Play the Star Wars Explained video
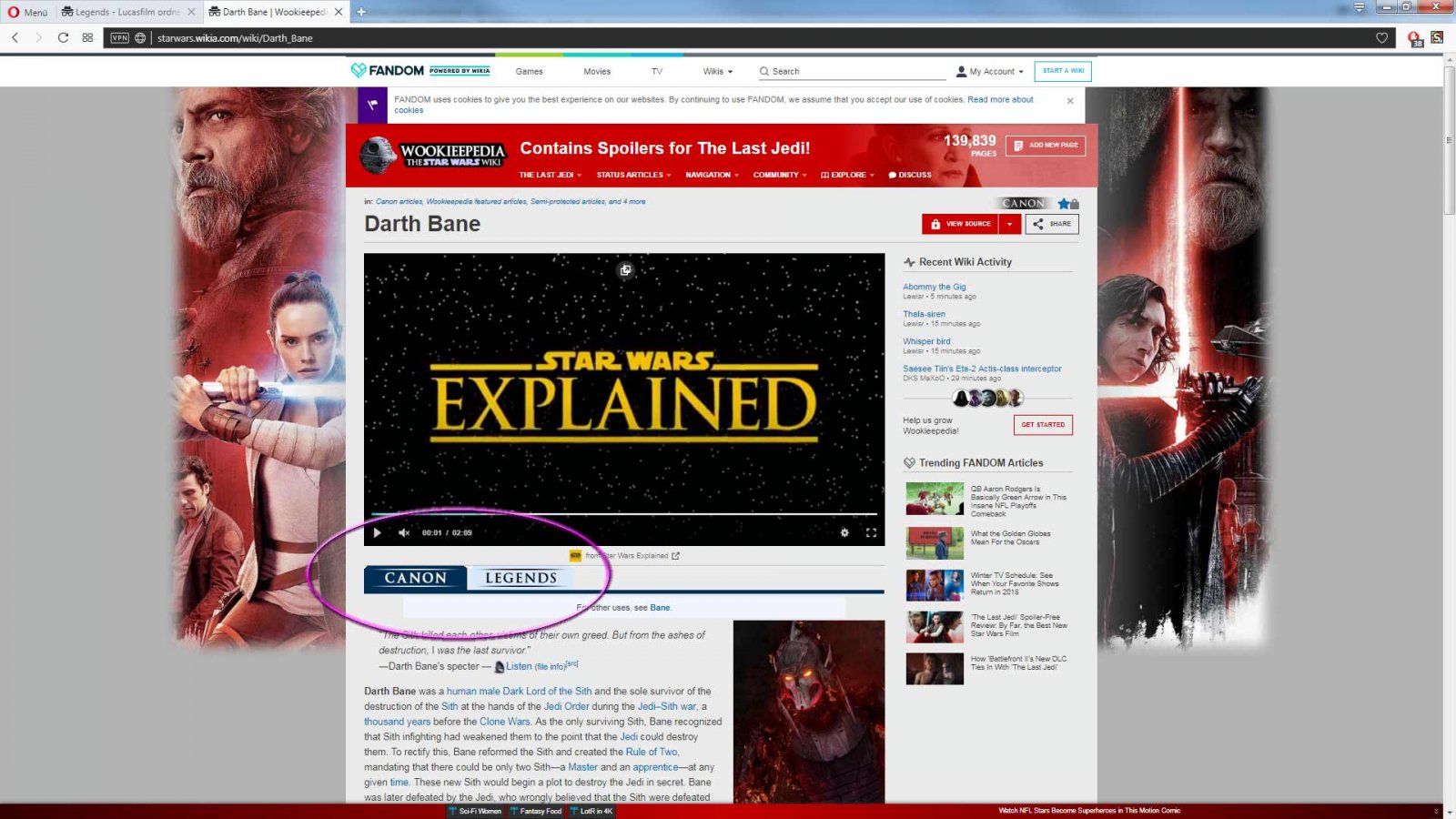Screen dimensions: 1456x819 click(x=377, y=533)
